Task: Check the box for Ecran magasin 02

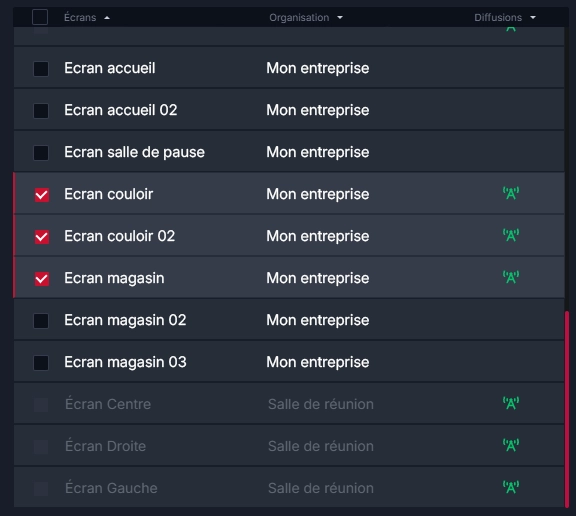Action: click(41, 321)
